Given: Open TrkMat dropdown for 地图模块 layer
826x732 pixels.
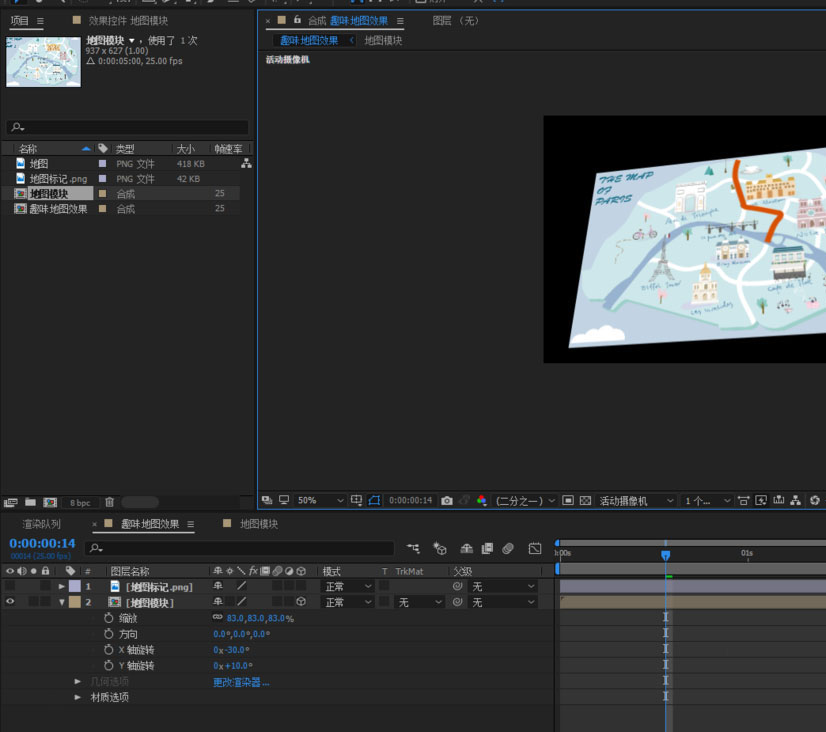Looking at the screenshot, I should (x=419, y=602).
